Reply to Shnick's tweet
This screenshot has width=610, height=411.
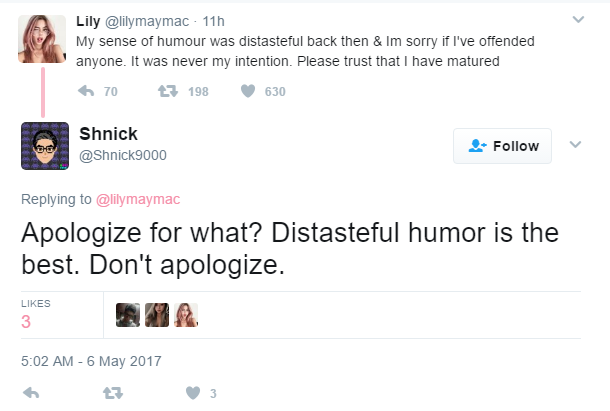(30, 393)
